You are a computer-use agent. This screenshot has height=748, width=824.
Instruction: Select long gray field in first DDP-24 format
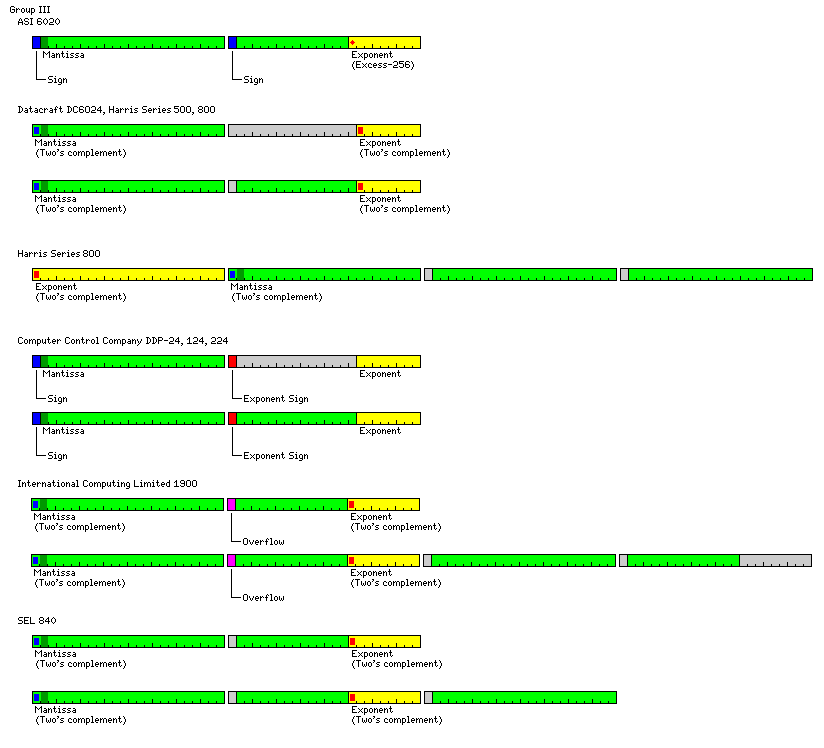click(296, 362)
